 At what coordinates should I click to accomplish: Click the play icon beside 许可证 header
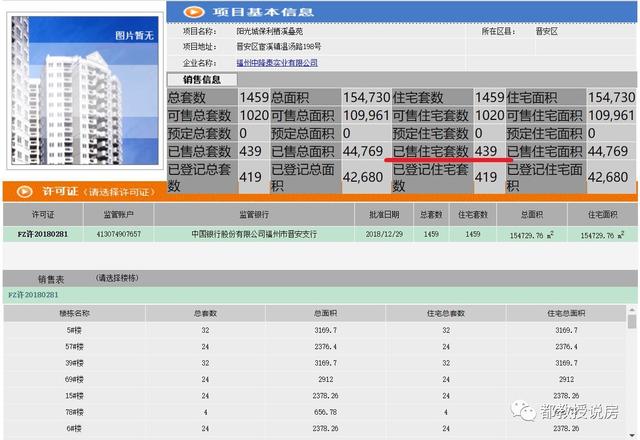pos(24,191)
